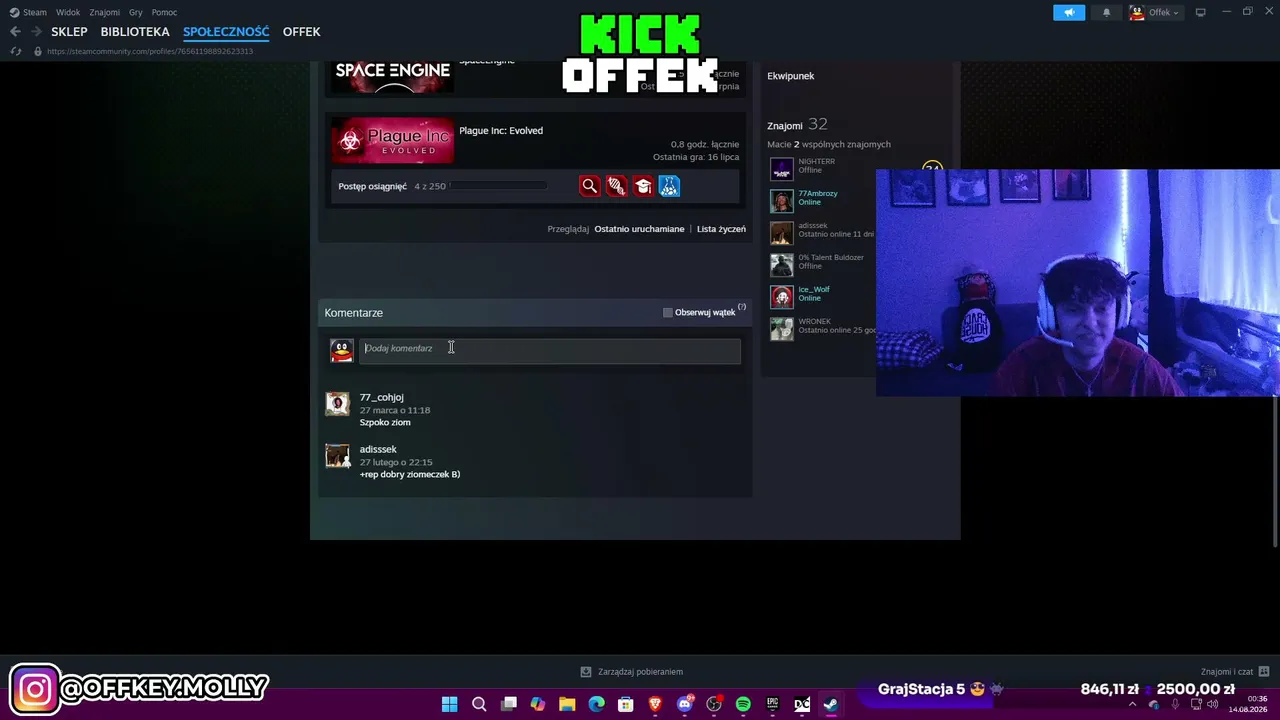This screenshot has width=1280, height=720.
Task: Click the profile URL in the address bar
Action: pos(150,51)
